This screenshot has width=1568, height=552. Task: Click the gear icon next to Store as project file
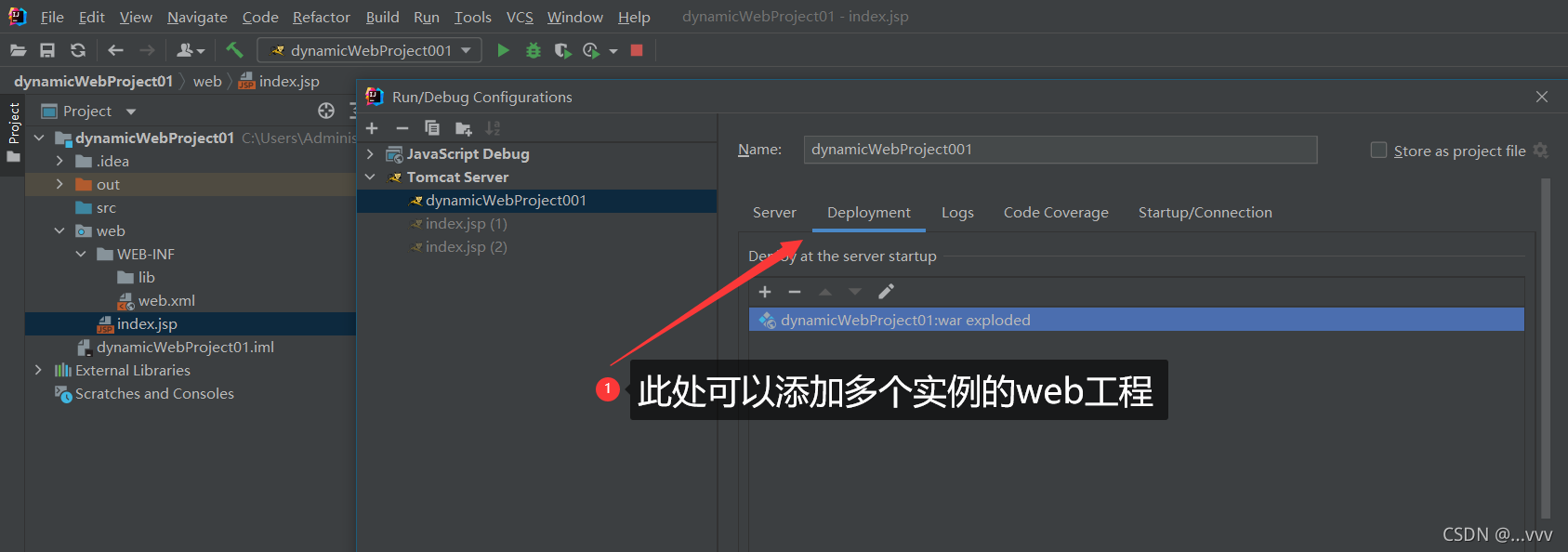(x=1541, y=151)
